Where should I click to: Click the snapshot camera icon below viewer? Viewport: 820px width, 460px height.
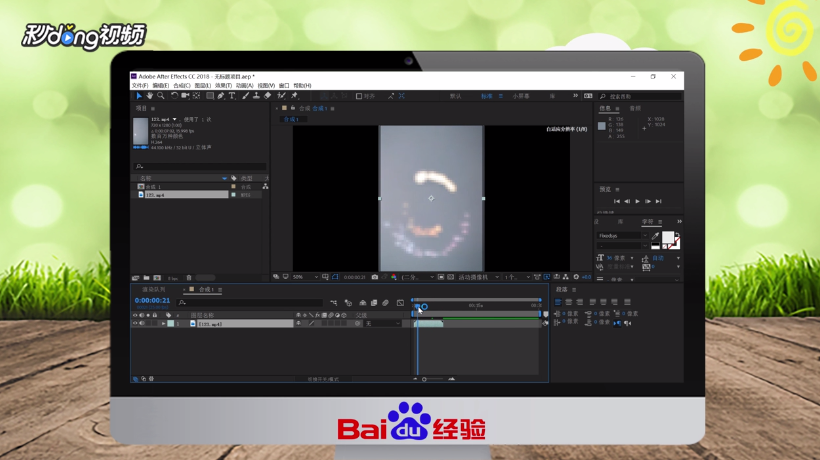374,277
